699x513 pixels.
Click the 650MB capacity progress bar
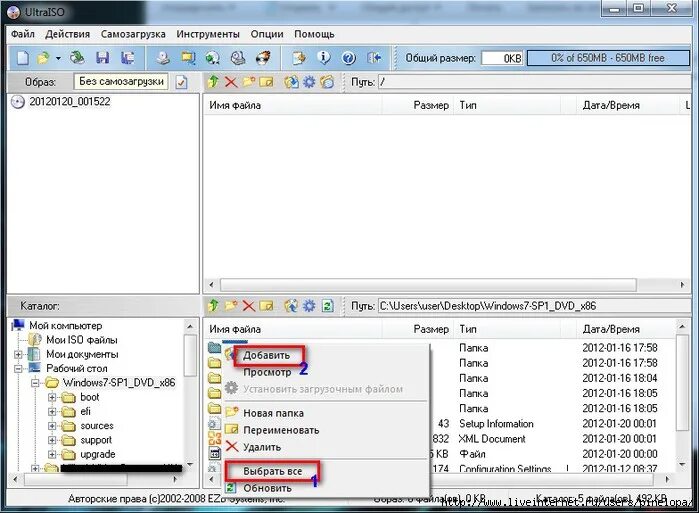[x=608, y=58]
